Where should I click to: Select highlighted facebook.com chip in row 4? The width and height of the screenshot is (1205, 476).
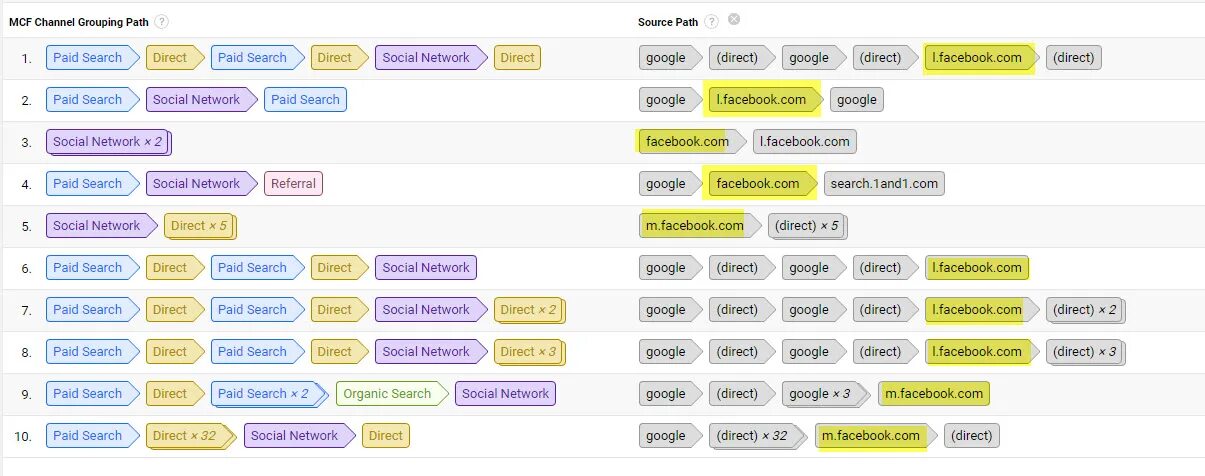758,184
